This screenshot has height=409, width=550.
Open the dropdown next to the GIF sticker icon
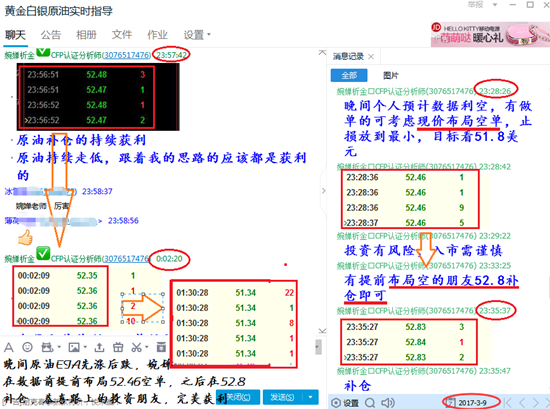[59, 347]
